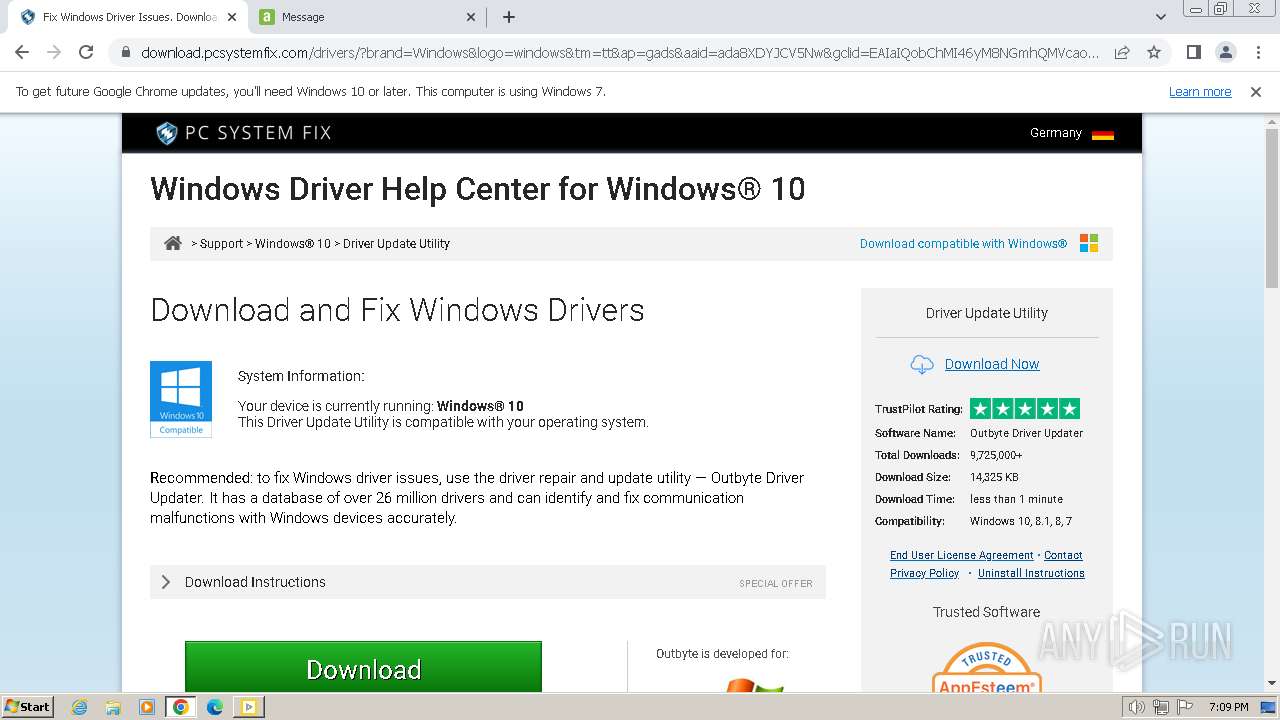1280x720 pixels.
Task: Click the SPECIAL OFFER label
Action: [x=776, y=583]
